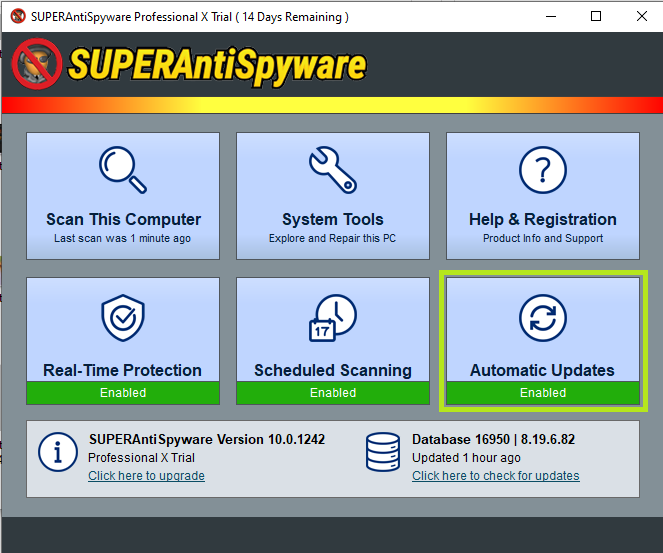Click the magnifying glass scan icon
This screenshot has width=663, height=553.
123,170
